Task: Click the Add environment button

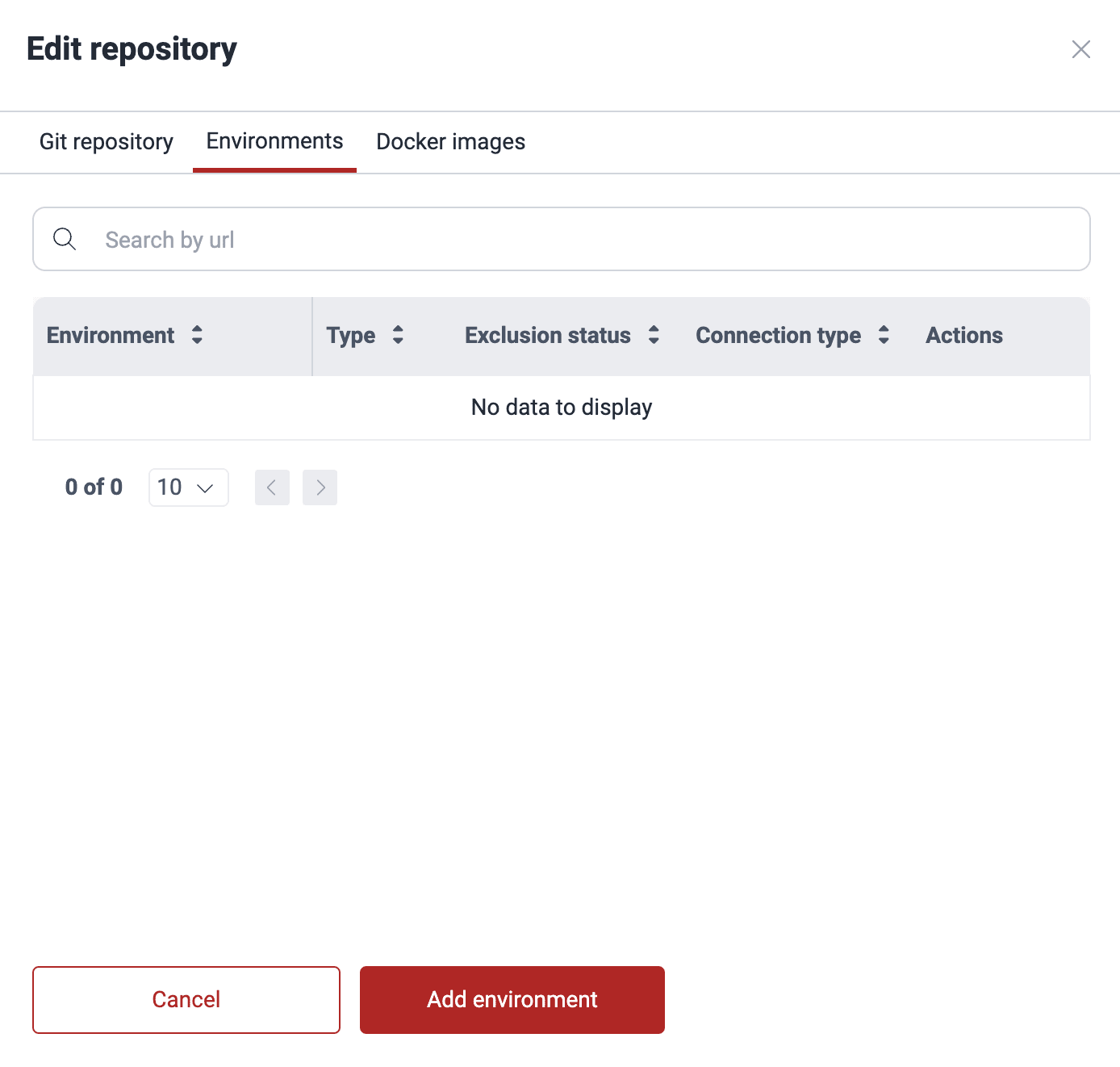Action: point(512,1000)
